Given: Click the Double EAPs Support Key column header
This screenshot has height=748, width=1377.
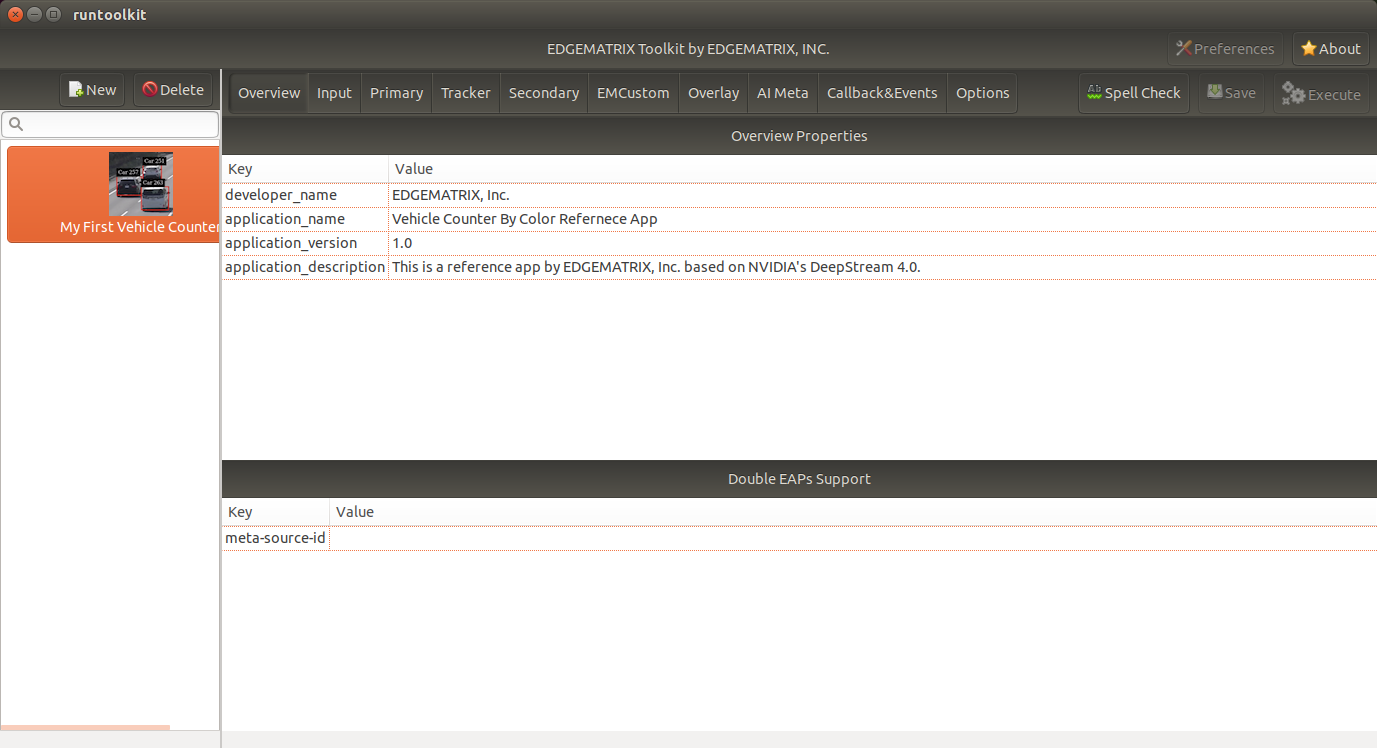Looking at the screenshot, I should click(275, 512).
